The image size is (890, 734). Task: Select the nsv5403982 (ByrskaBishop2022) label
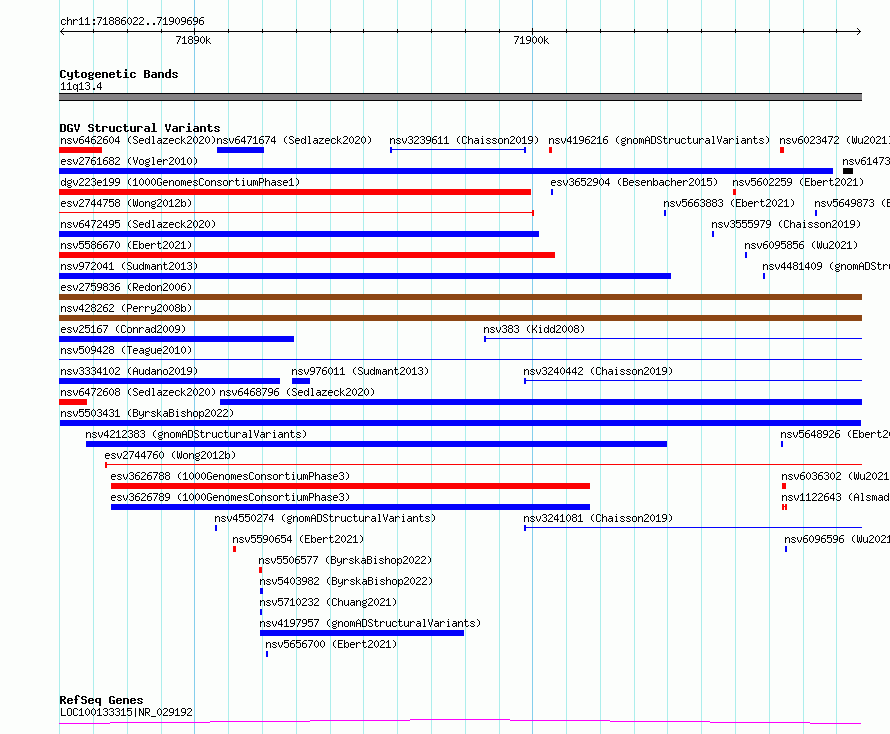point(346,581)
